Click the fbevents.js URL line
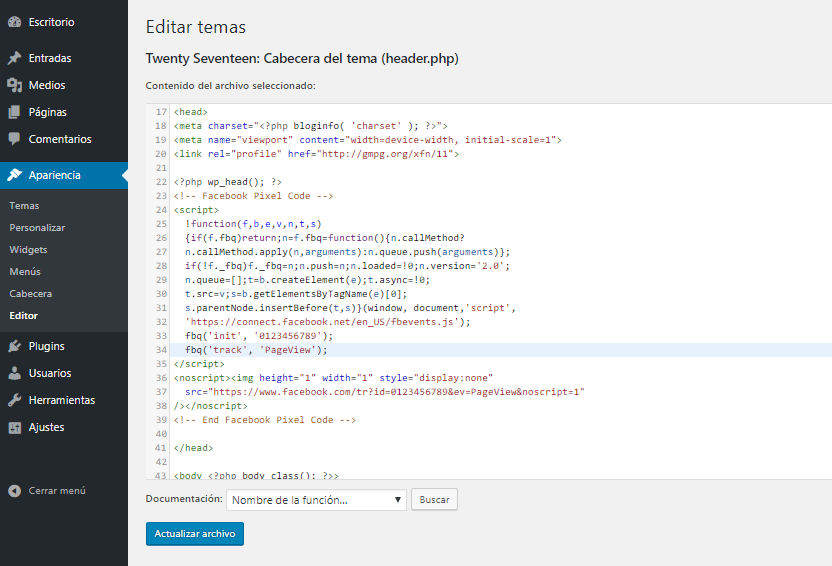The image size is (832, 566). 327,322
